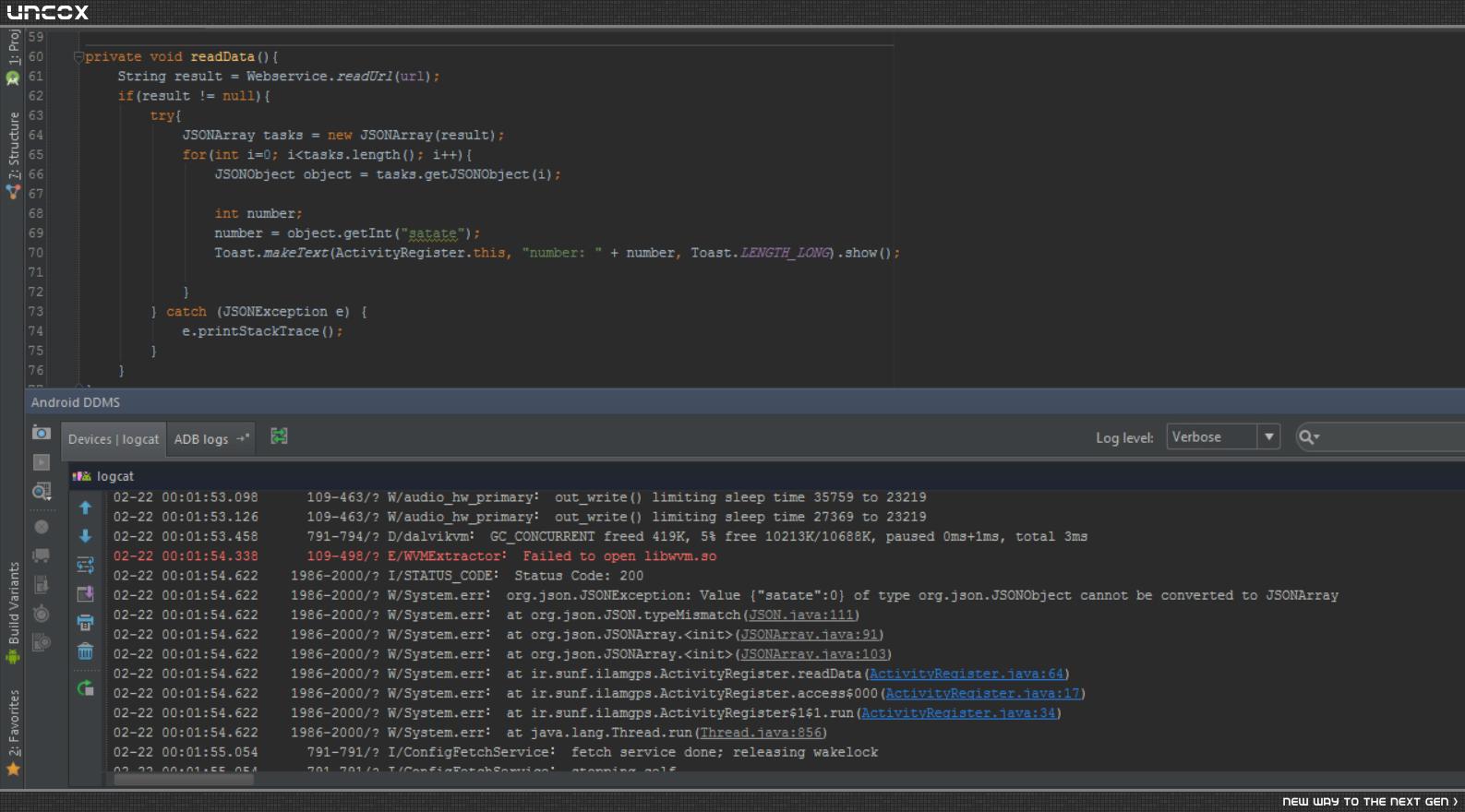
Task: Click the screen record icon in DDMS
Action: pos(42,461)
